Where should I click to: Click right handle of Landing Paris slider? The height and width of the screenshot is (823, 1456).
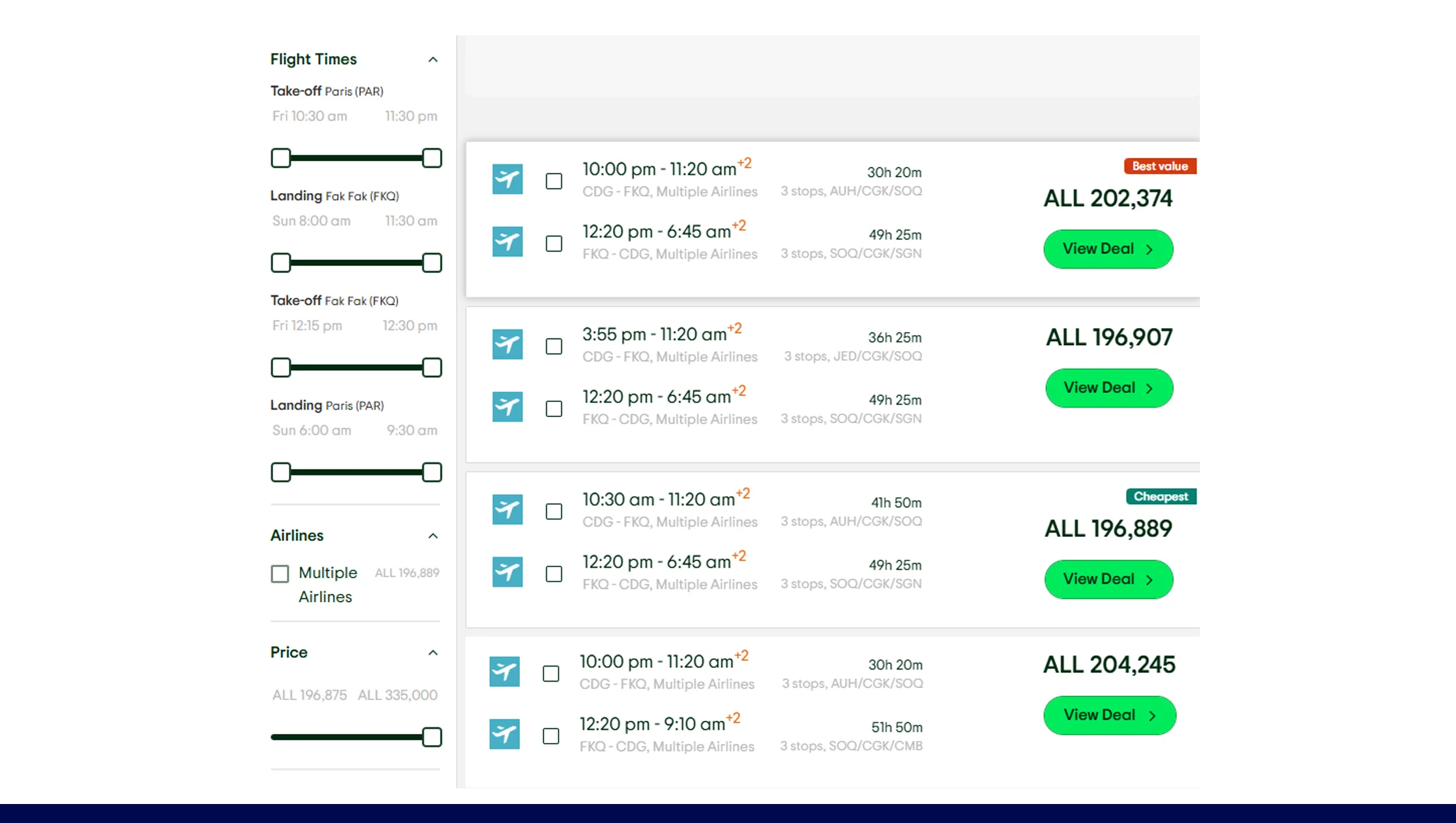click(x=432, y=472)
